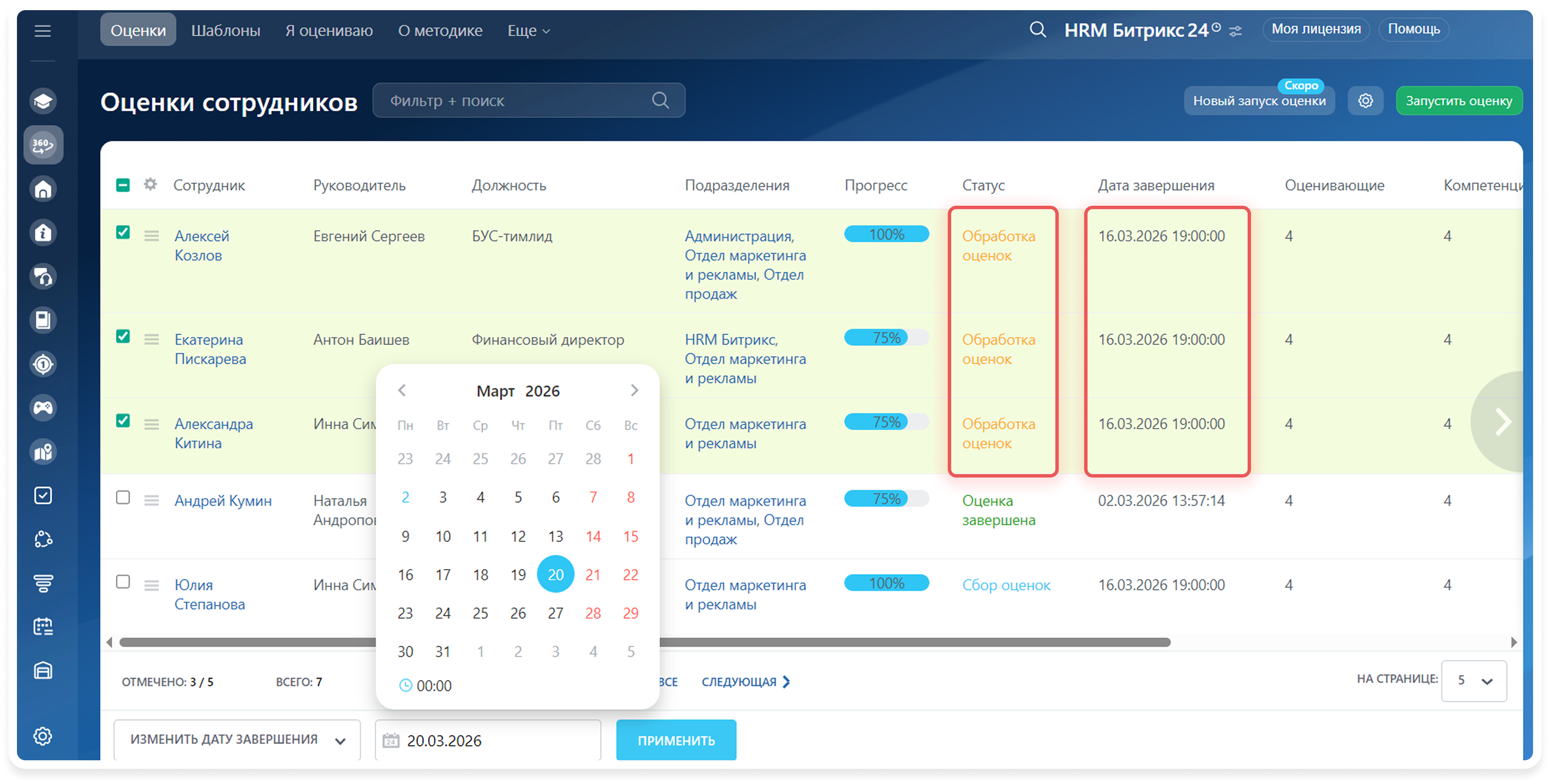Open Изменить дату завершения action dropdown

[x=237, y=740]
